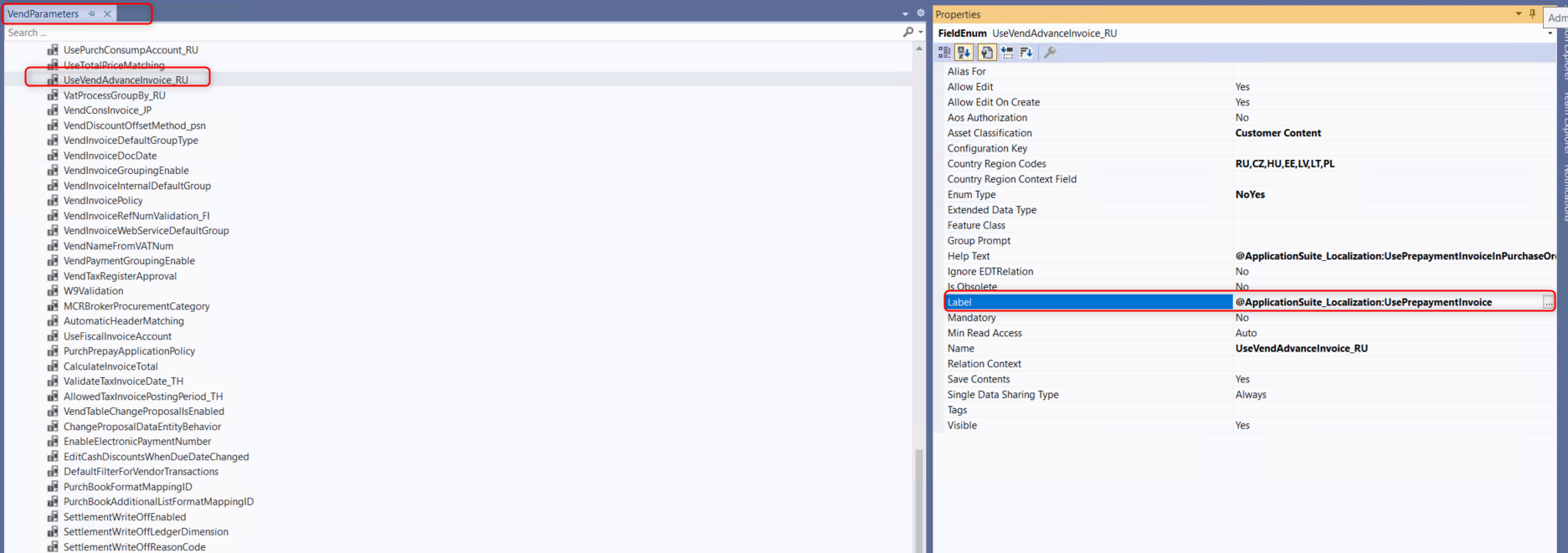
Task: Select VendInvoiceWebServiceDefaultGroup field
Action: click(146, 231)
